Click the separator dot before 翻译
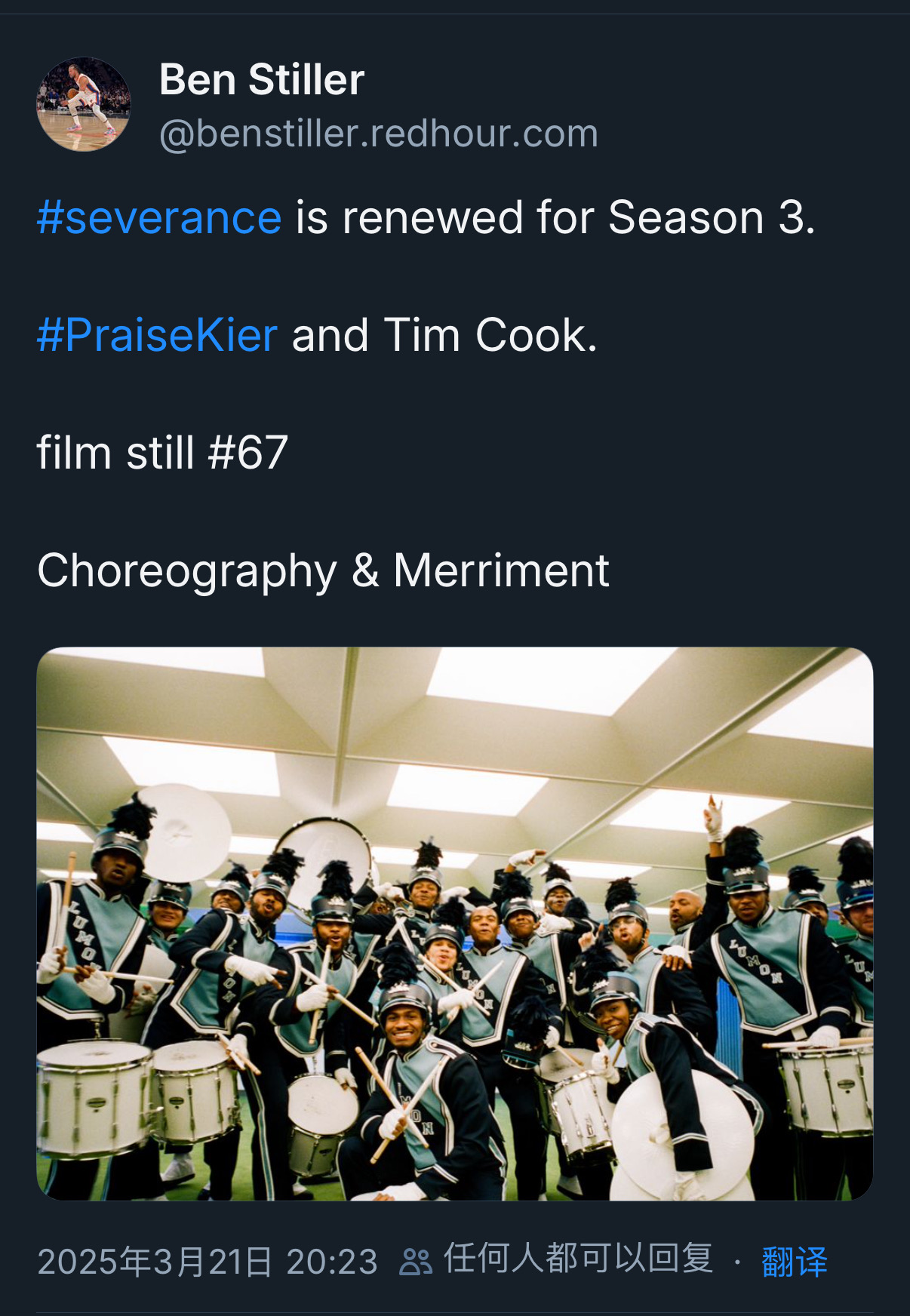The width and height of the screenshot is (910, 1316). click(737, 1261)
